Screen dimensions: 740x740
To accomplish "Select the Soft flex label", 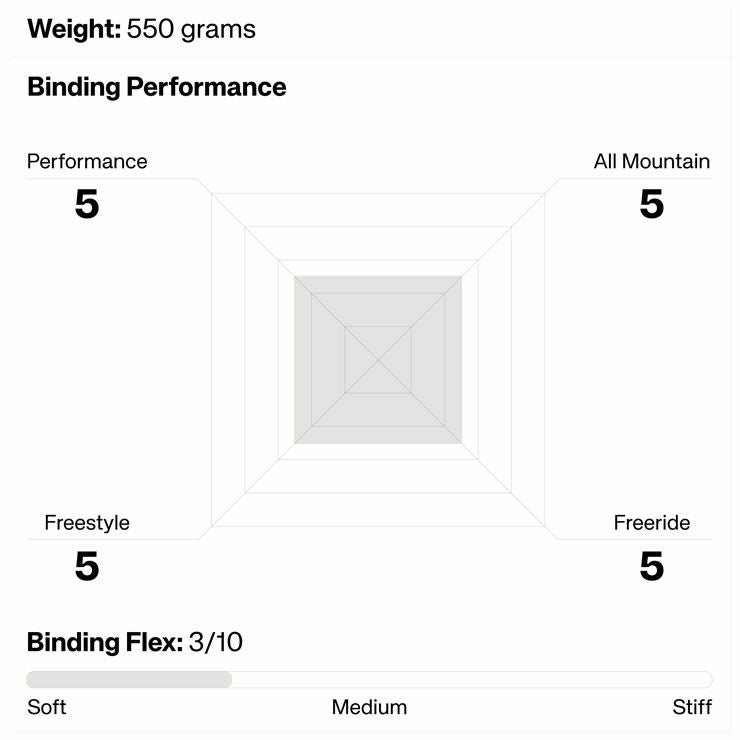I will [47, 708].
